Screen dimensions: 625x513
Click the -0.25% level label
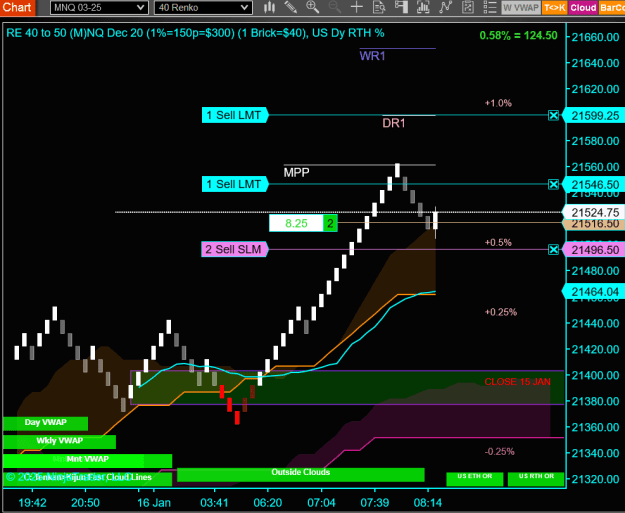click(500, 452)
